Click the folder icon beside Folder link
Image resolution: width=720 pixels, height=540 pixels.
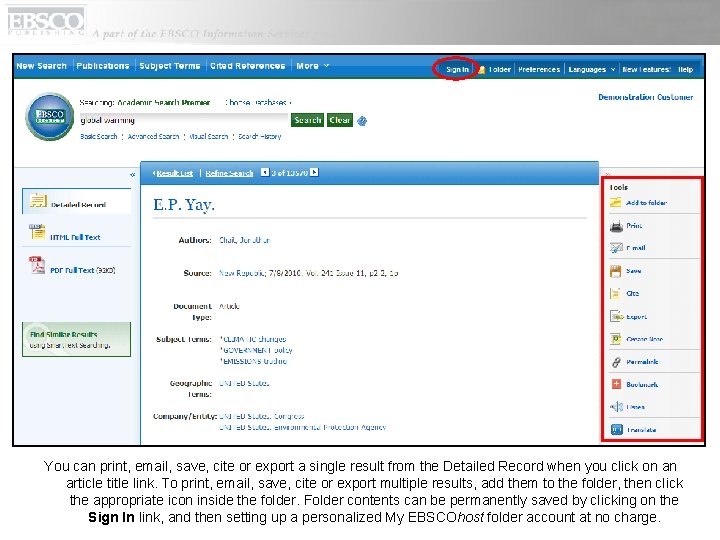click(482, 70)
